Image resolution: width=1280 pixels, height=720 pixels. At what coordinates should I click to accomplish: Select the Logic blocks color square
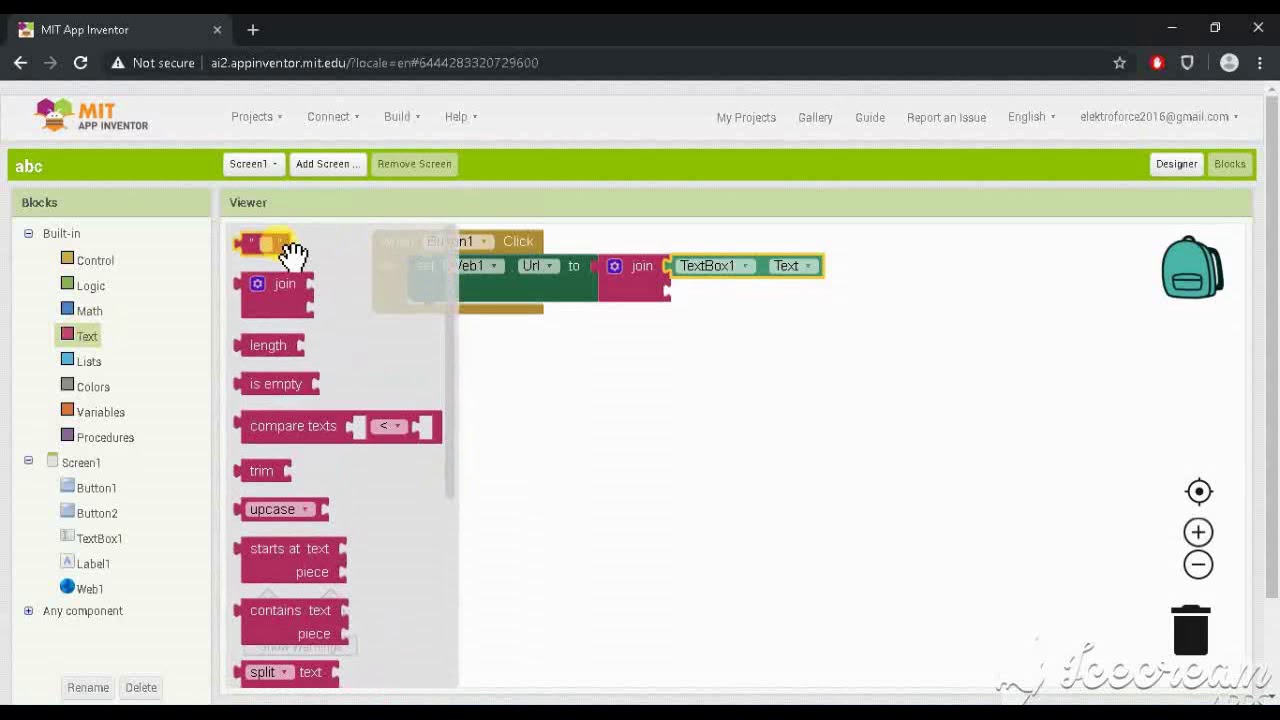tap(67, 284)
